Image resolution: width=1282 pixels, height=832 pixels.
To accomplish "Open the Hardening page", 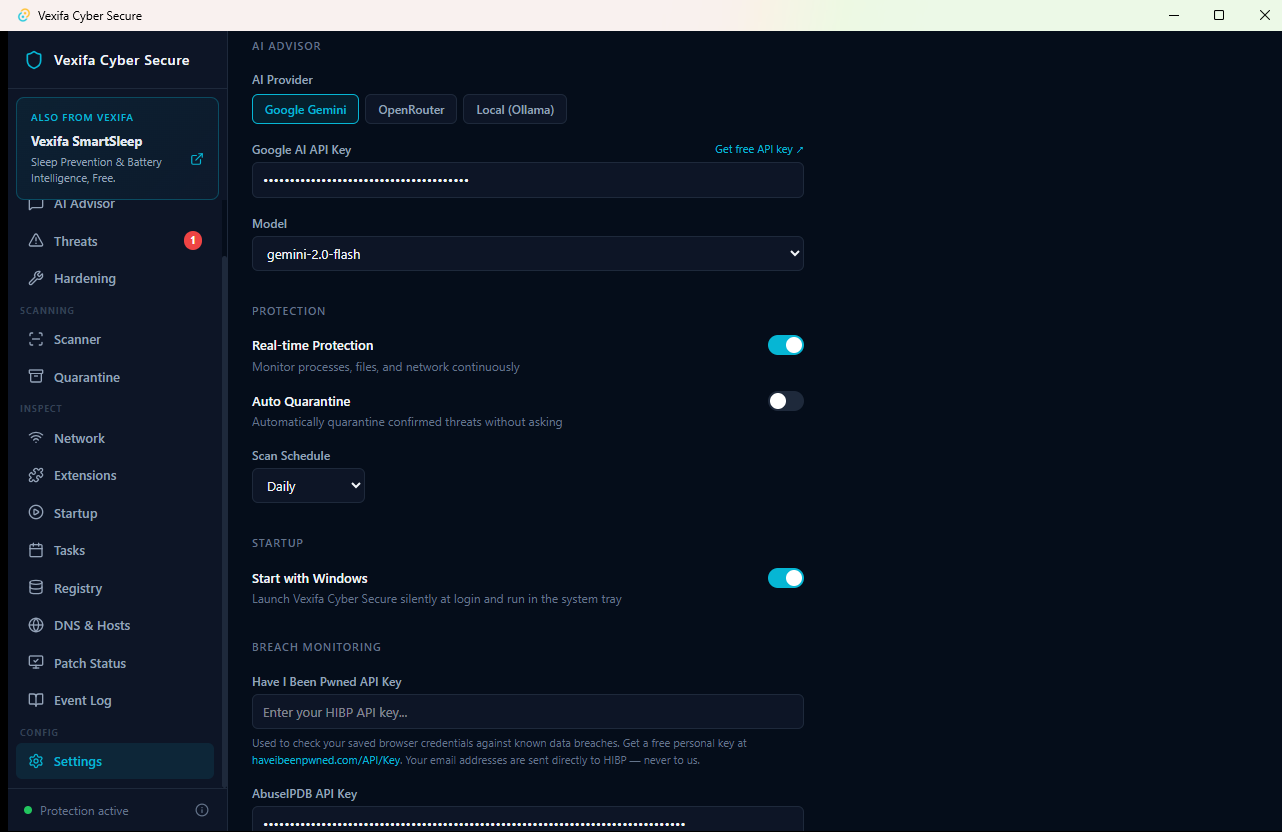I will pos(115,278).
